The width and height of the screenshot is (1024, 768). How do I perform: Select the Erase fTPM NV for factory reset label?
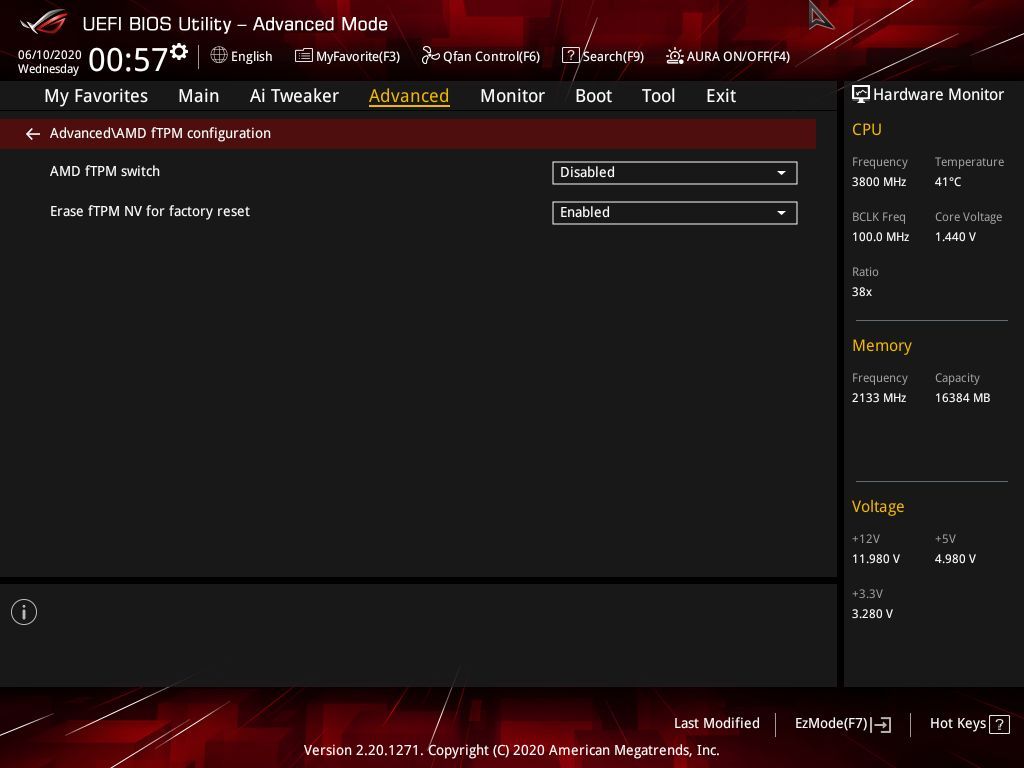pos(150,211)
